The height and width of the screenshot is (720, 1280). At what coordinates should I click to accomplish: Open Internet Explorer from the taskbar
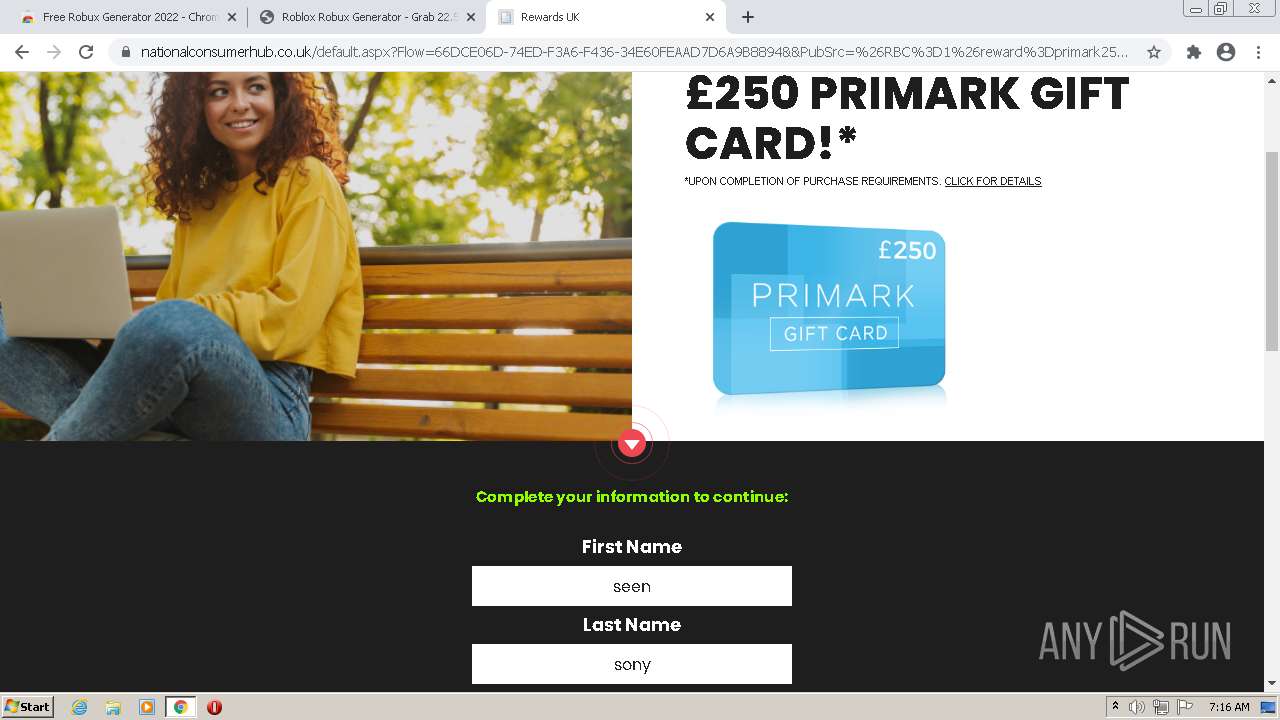tap(80, 707)
